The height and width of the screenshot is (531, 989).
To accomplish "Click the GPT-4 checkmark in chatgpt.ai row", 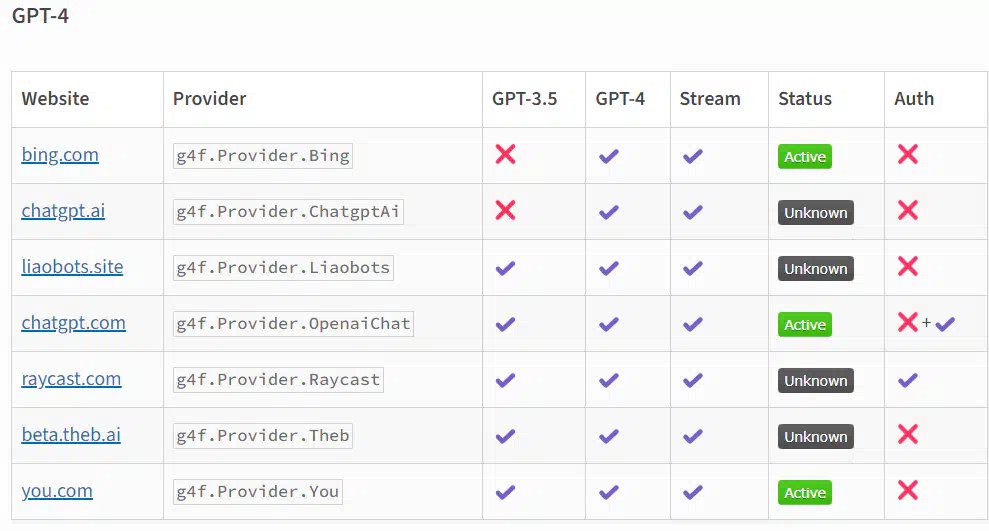I will 609,212.
